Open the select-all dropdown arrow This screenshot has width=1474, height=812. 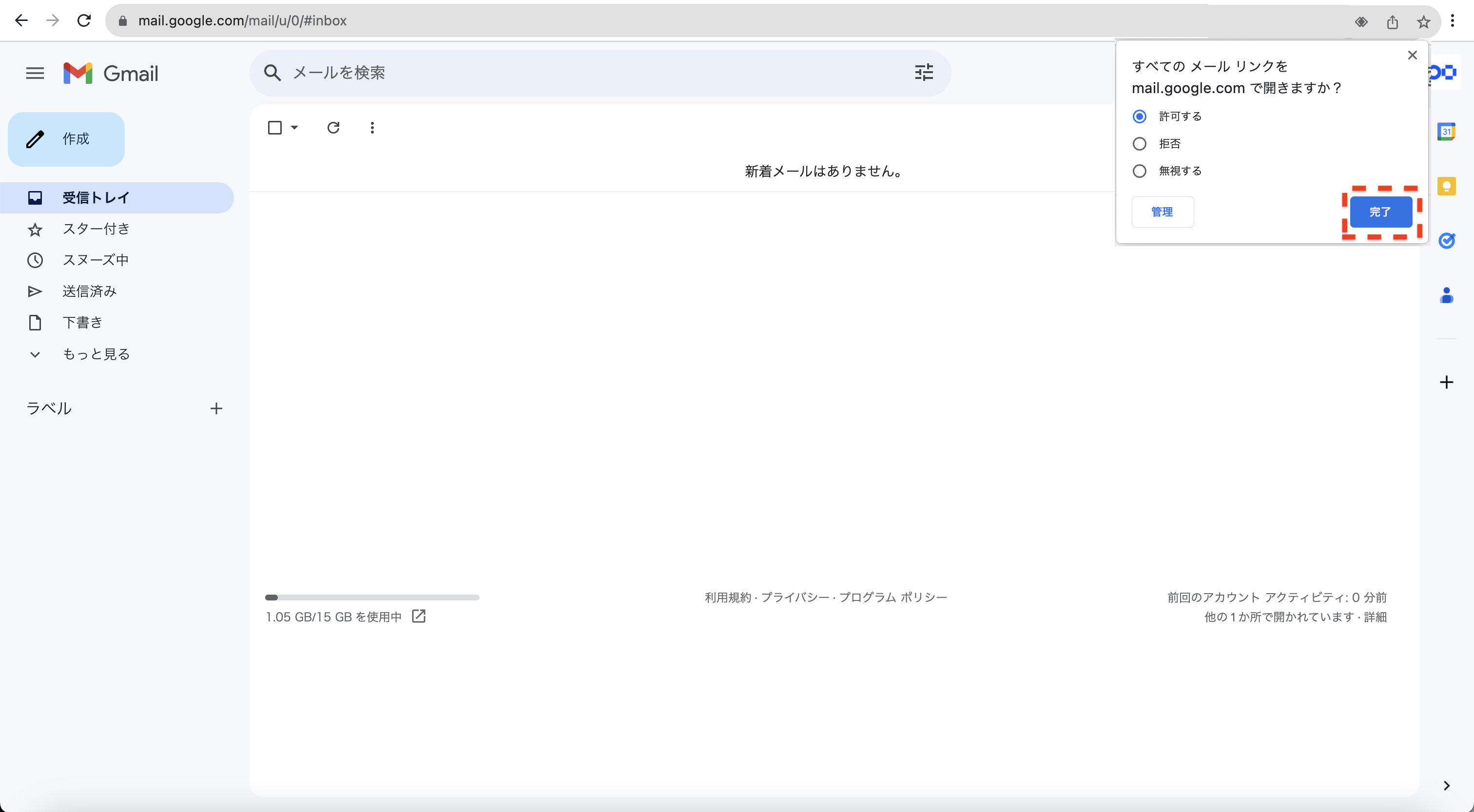click(295, 128)
